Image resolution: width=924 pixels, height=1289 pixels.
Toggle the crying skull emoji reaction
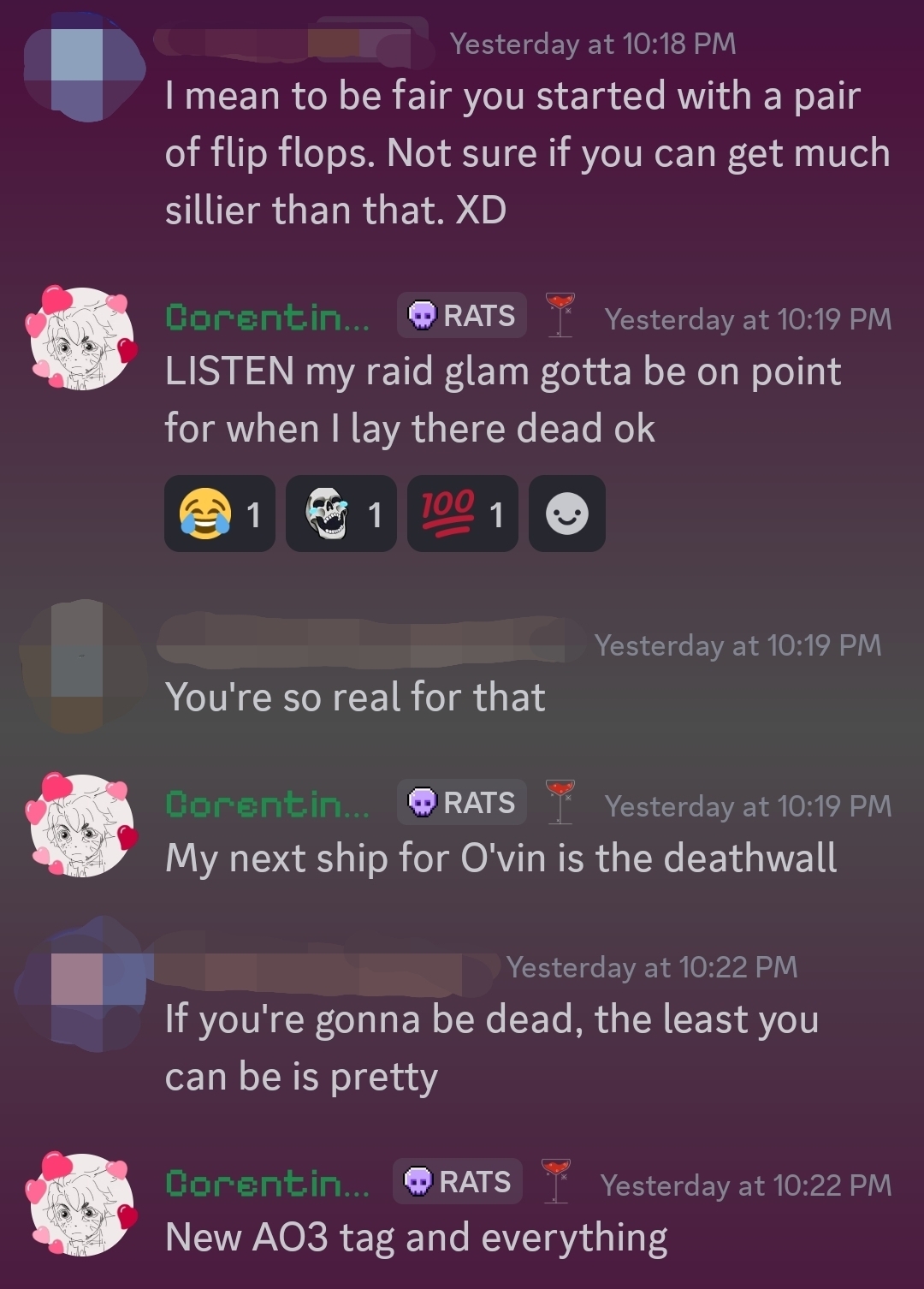pyautogui.click(x=341, y=514)
